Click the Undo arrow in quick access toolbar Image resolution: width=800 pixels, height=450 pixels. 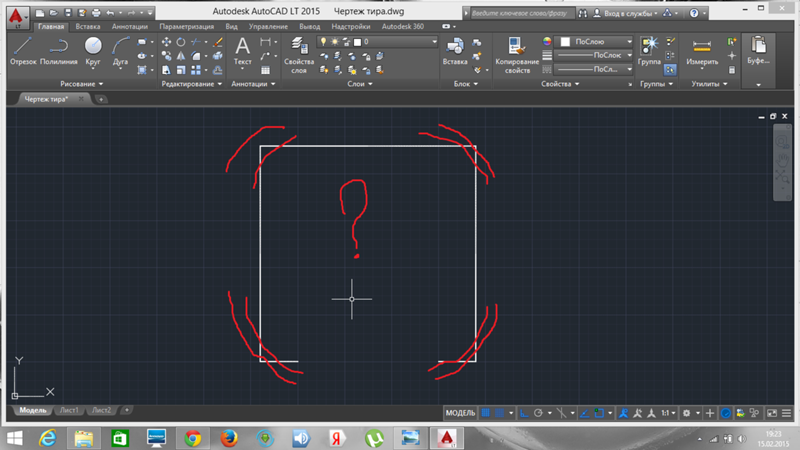pyautogui.click(x=110, y=13)
